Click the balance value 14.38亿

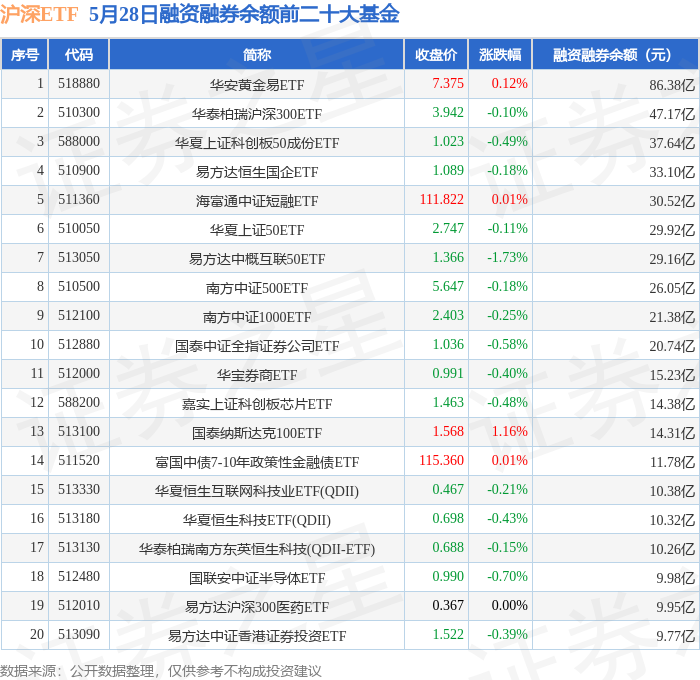pos(672,404)
